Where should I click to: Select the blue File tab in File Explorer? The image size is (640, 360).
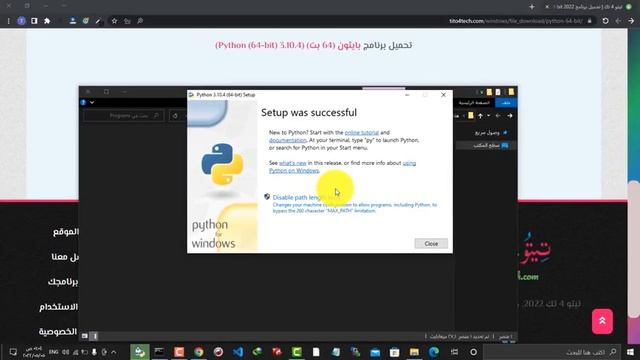coord(506,103)
